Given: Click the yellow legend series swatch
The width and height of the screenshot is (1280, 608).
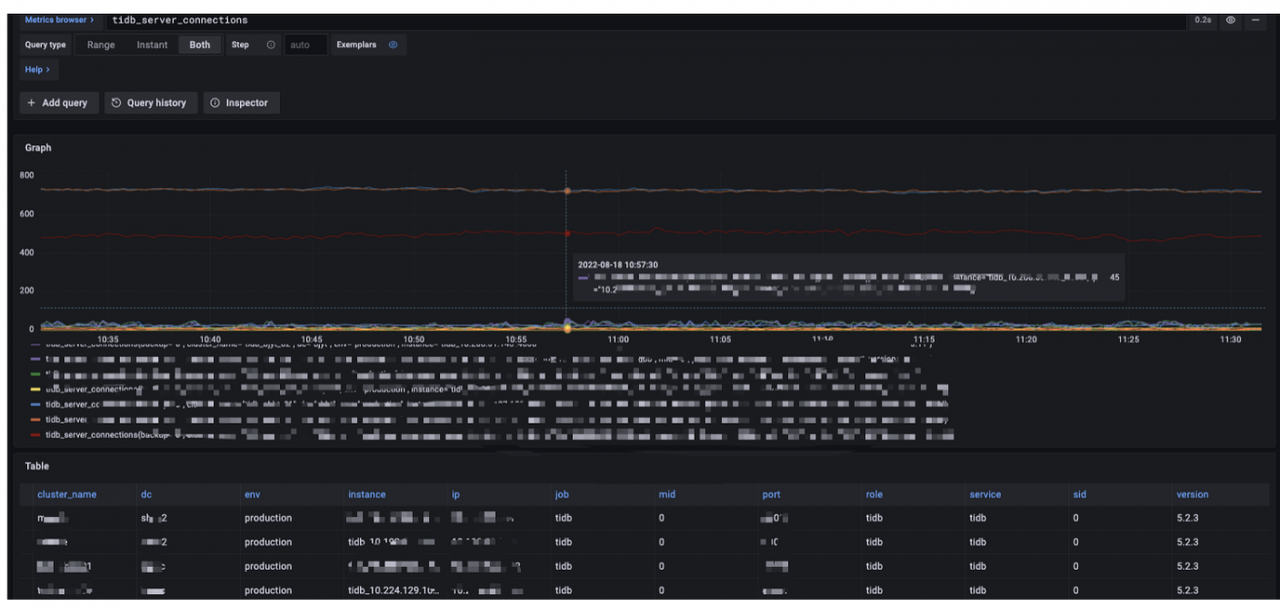Looking at the screenshot, I should (x=35, y=389).
